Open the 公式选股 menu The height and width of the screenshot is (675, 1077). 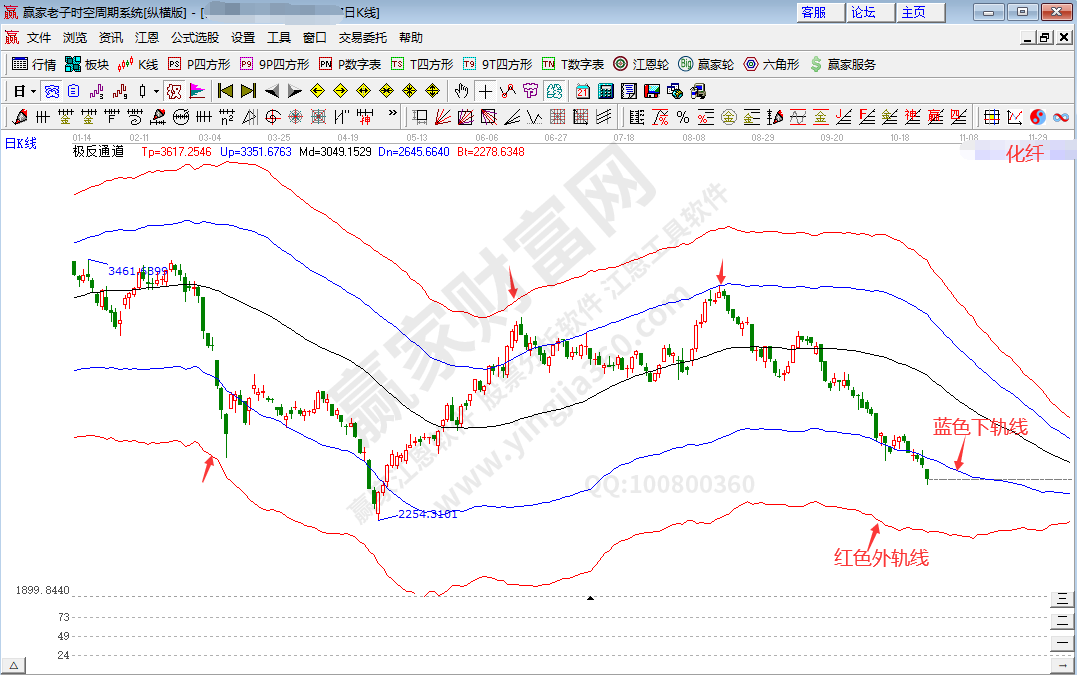coord(195,38)
